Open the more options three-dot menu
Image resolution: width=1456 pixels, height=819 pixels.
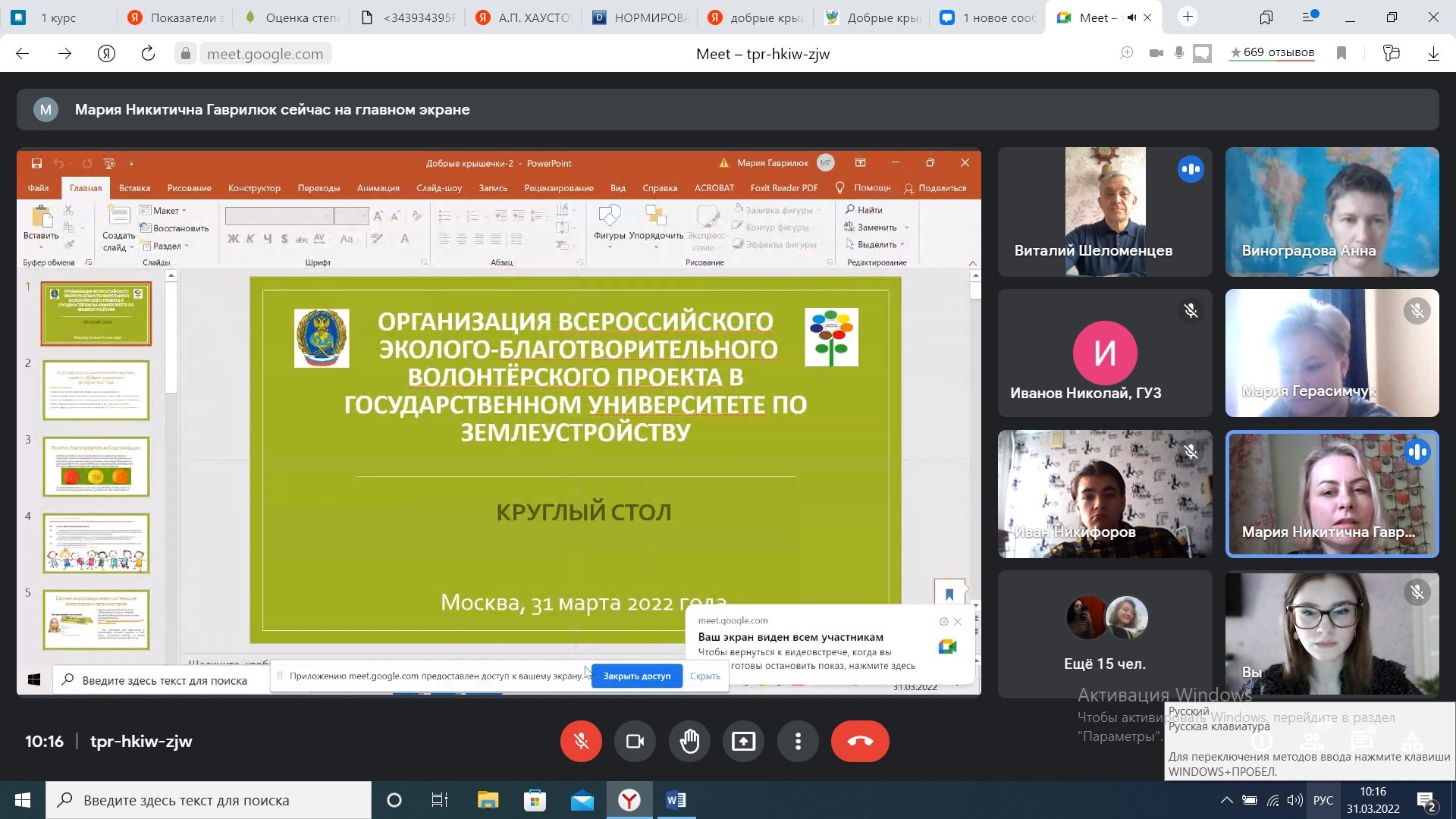click(798, 741)
